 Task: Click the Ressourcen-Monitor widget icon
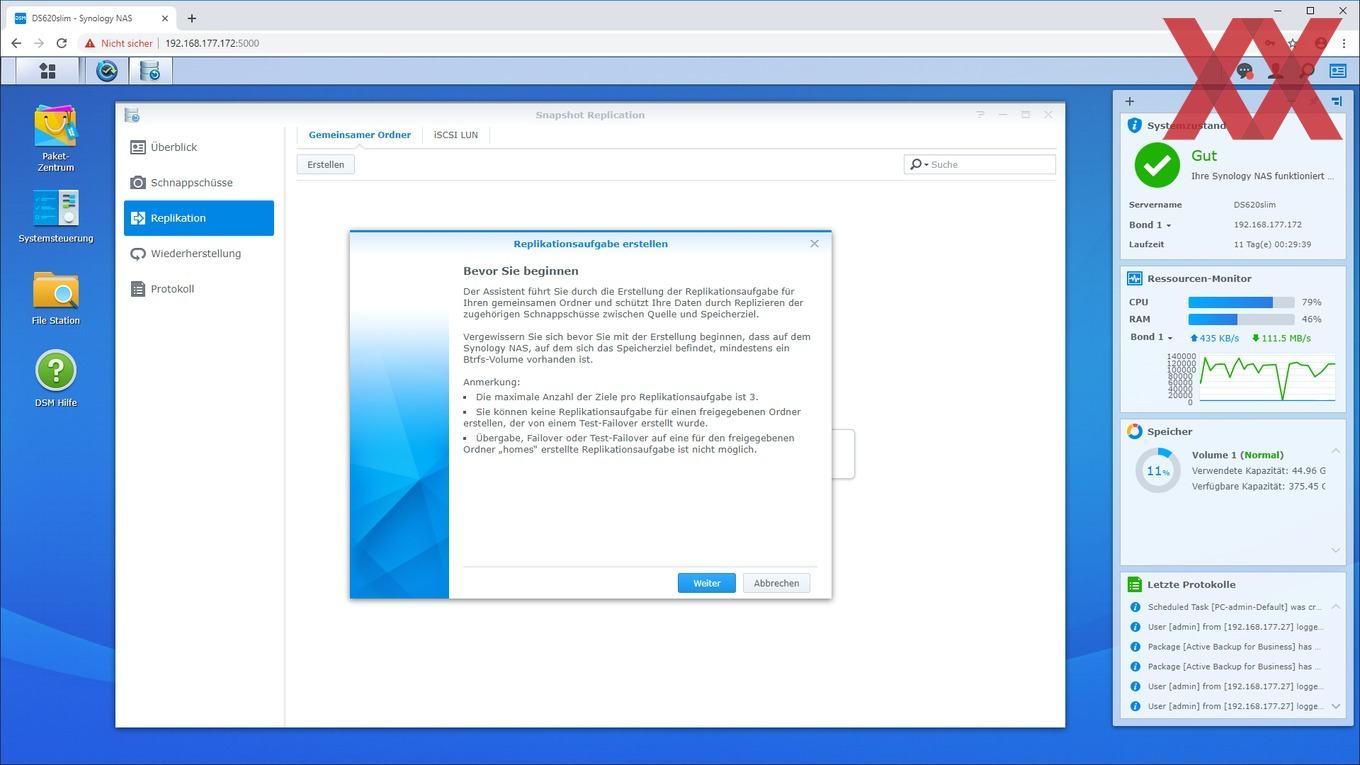(x=1134, y=279)
